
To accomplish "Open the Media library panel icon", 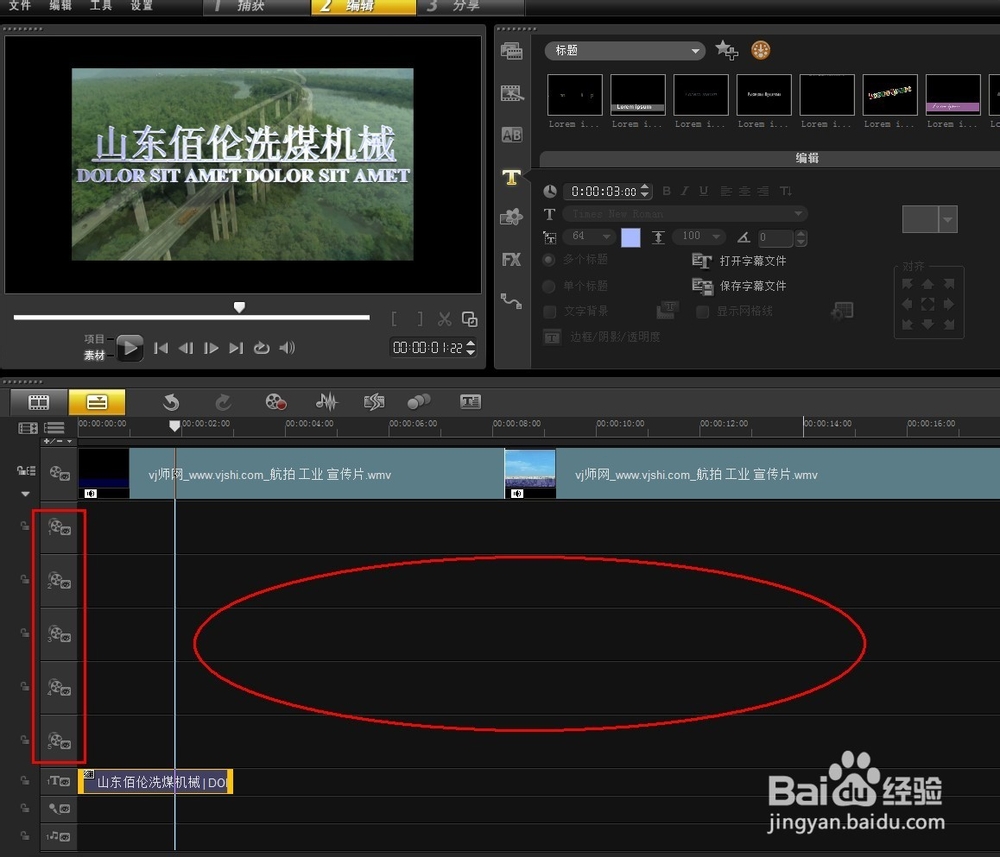I will coord(511,50).
